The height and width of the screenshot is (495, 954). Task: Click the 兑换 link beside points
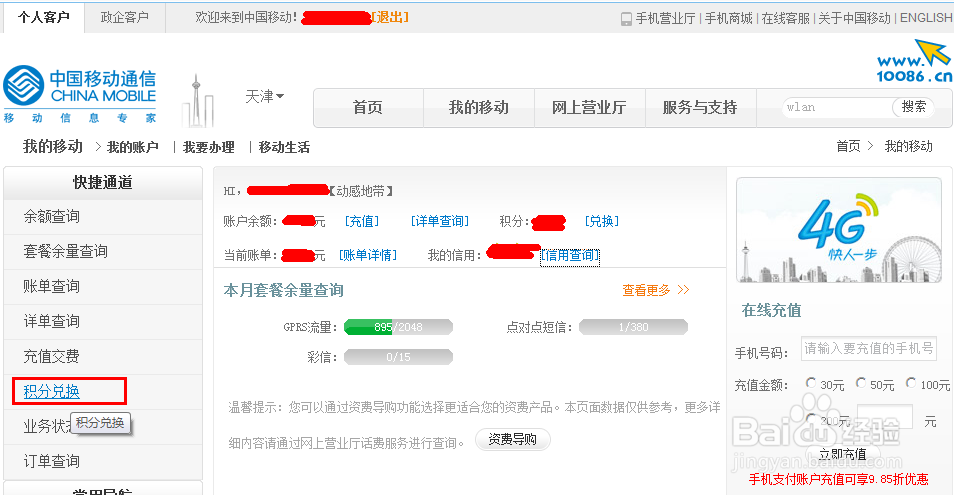[x=601, y=221]
